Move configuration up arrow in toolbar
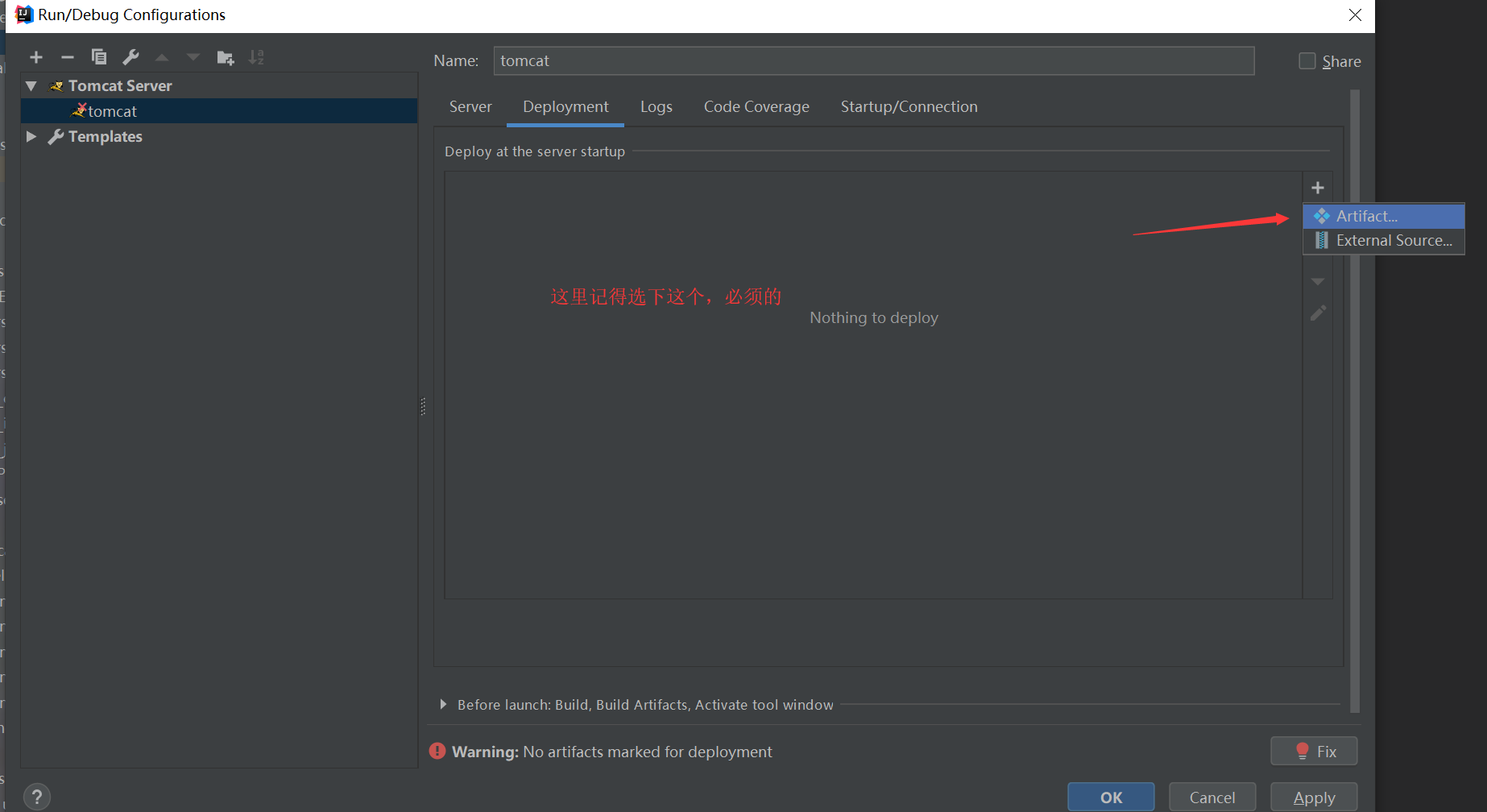The height and width of the screenshot is (812, 1487). coord(162,57)
